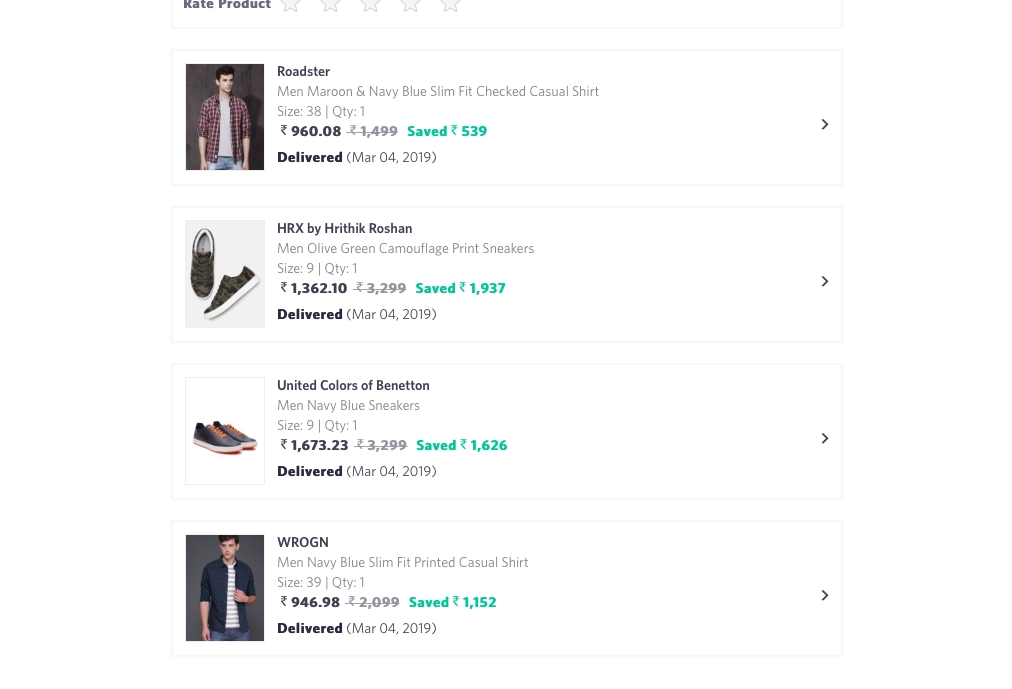Click the saved amount on the HRX order

click(x=460, y=287)
